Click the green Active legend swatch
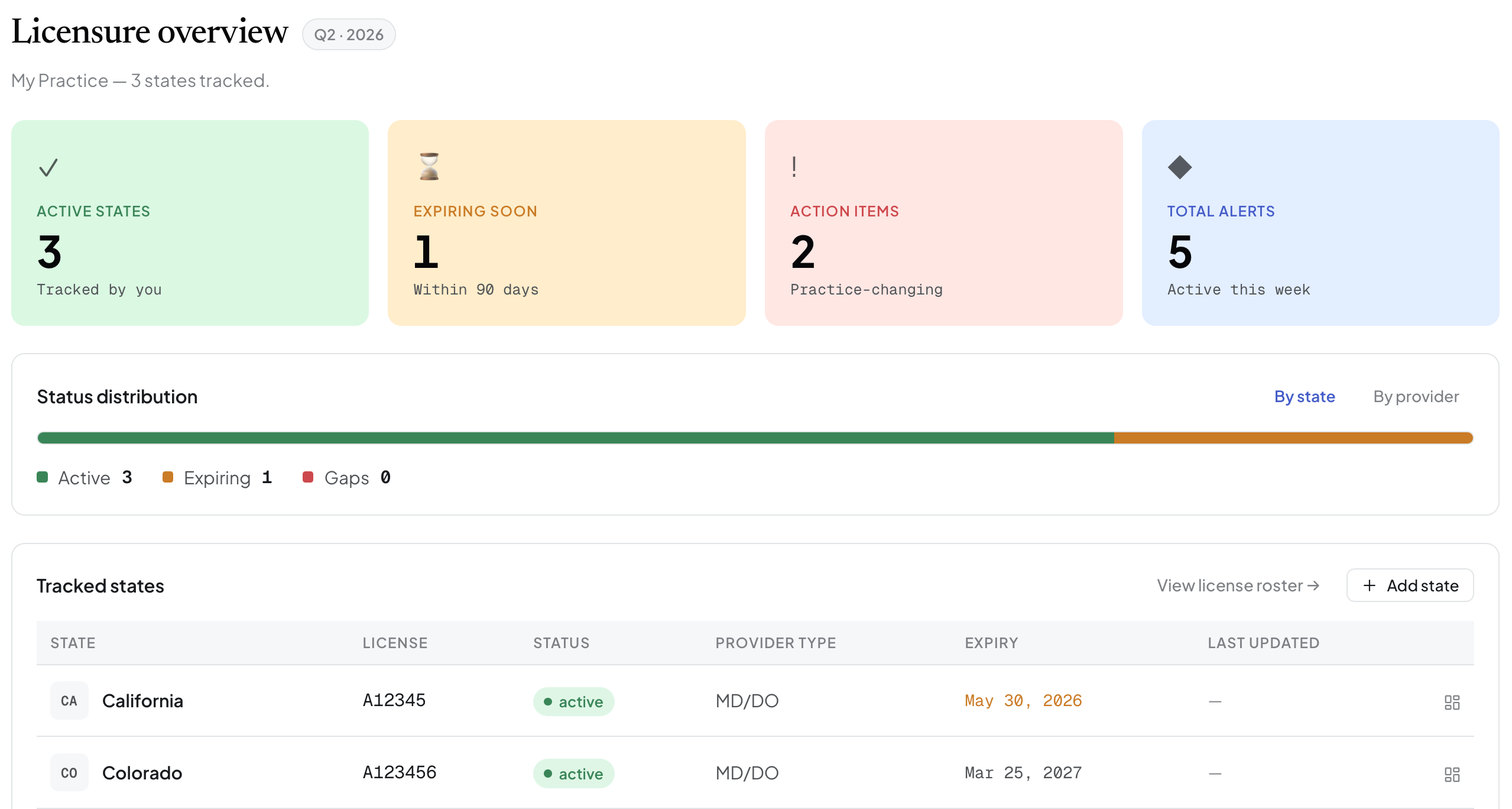Viewport: 1512px width, 809px height. pos(42,477)
